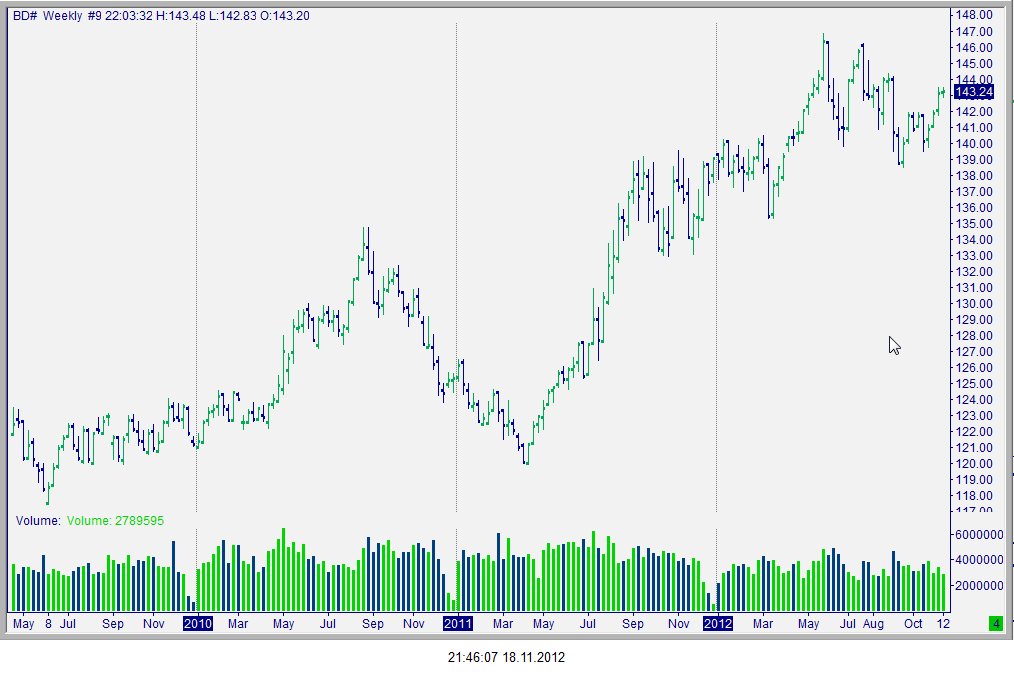Click the 118.00 price axis label
The width and height of the screenshot is (1014, 674).
(974, 496)
